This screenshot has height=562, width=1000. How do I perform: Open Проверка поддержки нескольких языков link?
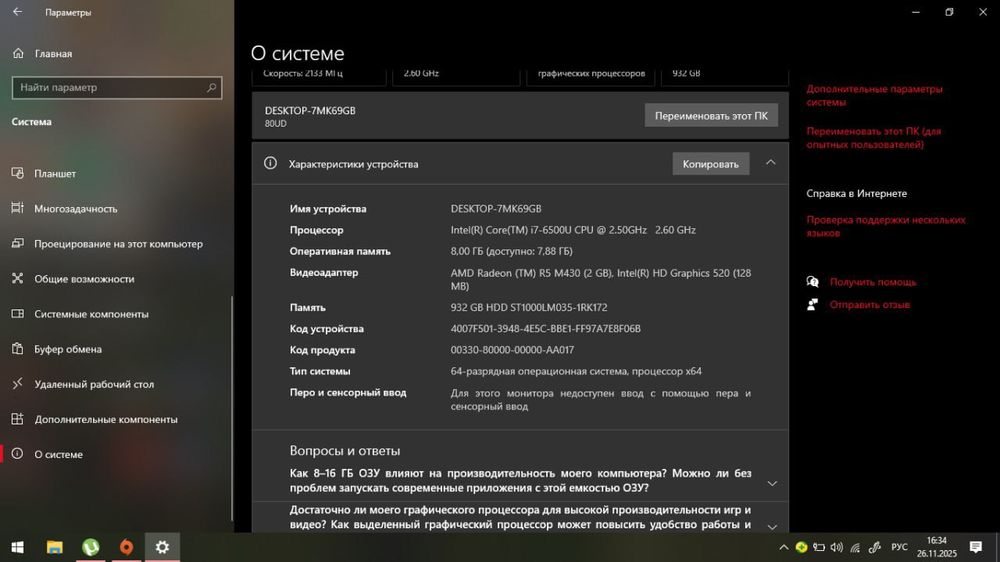(886, 226)
